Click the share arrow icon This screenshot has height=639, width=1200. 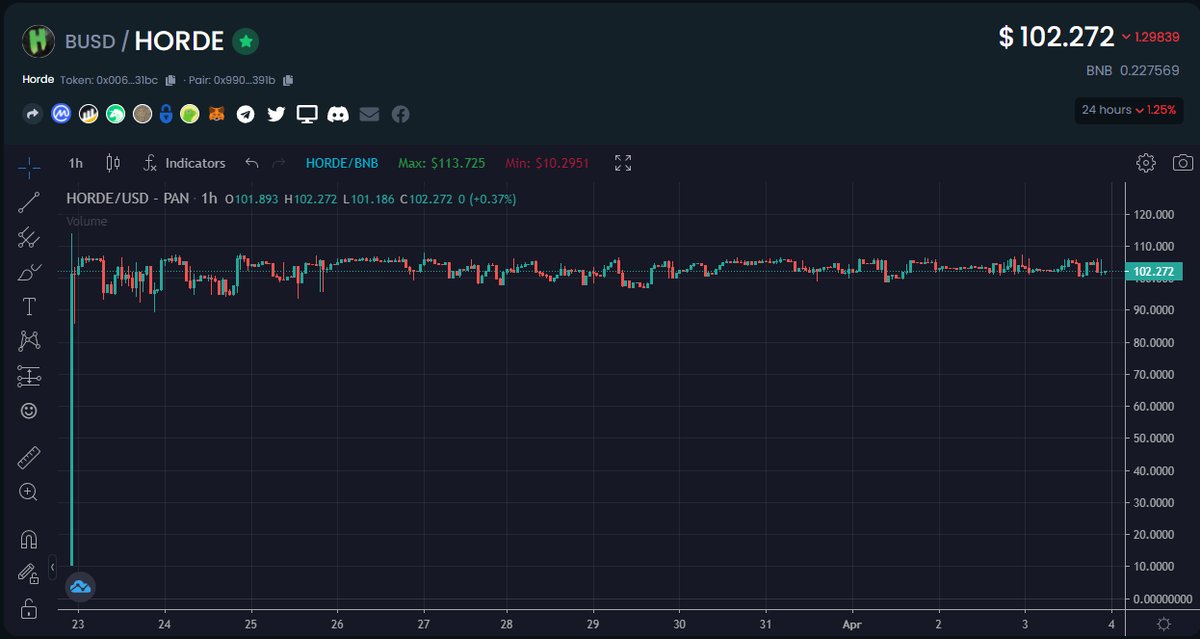point(32,115)
